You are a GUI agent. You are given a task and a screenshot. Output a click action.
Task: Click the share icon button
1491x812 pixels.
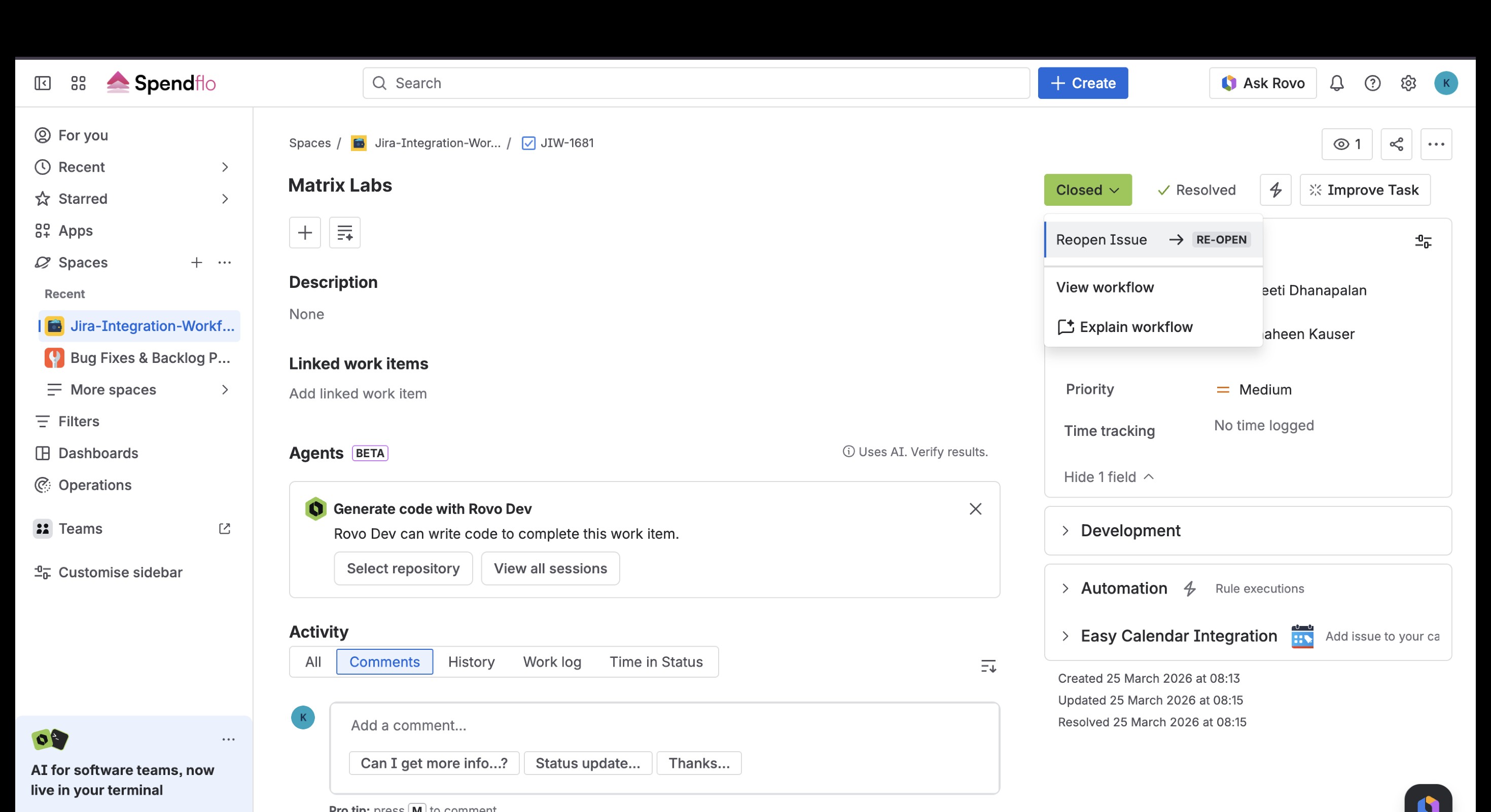coord(1396,144)
